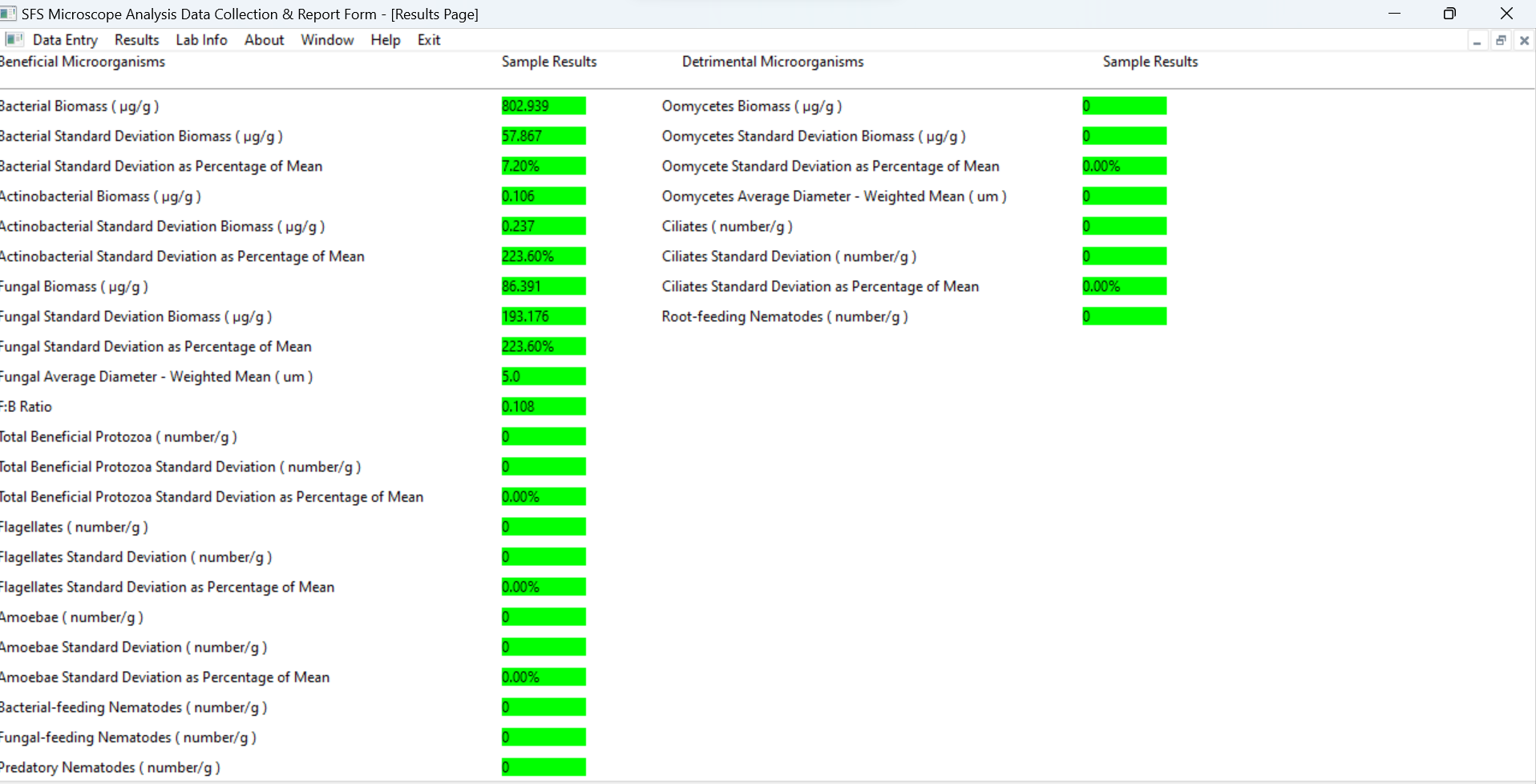
Task: Click the Bacterial Biomass value 802.939
Action: (544, 106)
